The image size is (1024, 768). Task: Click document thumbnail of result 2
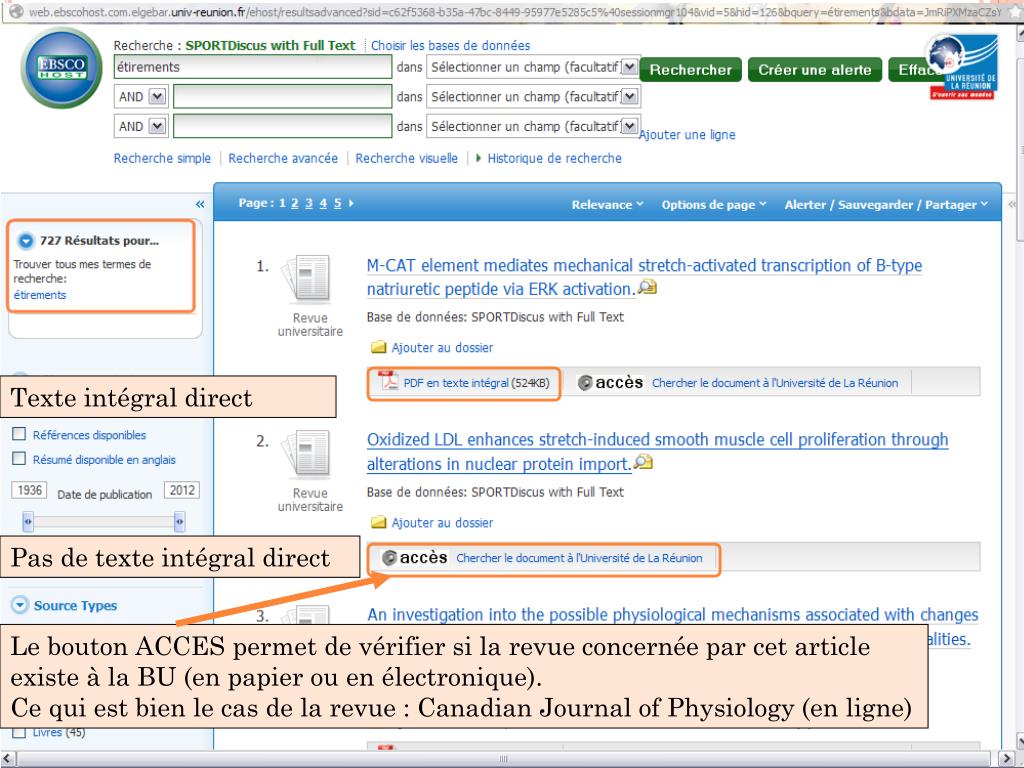coord(306,455)
